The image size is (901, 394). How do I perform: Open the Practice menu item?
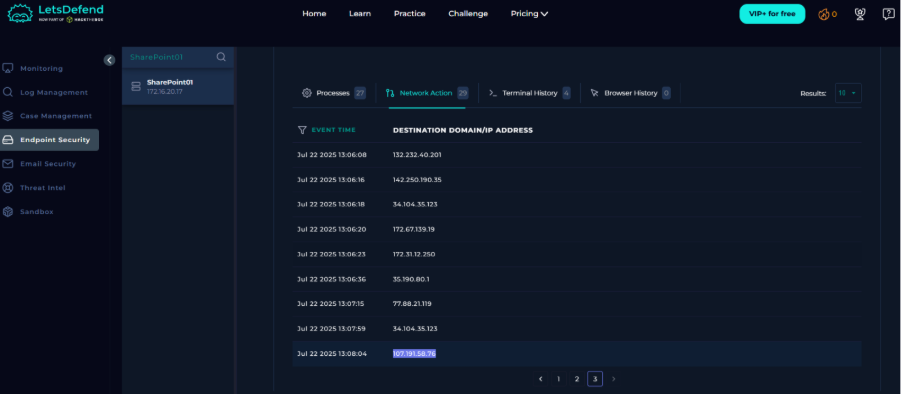410,14
